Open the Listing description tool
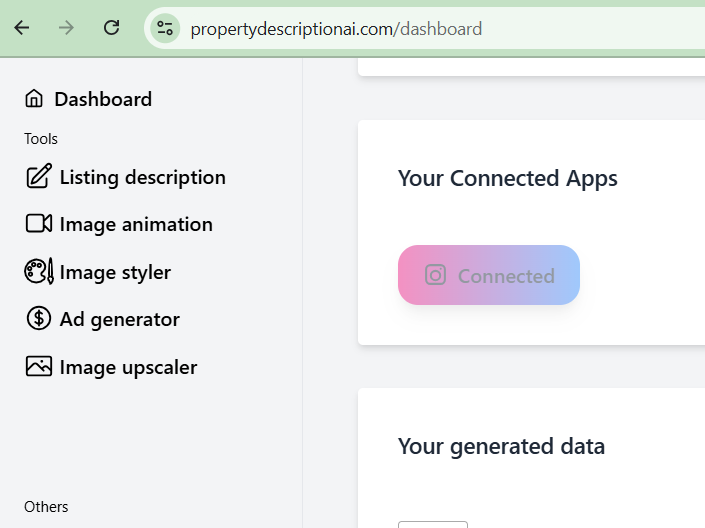 [x=142, y=177]
